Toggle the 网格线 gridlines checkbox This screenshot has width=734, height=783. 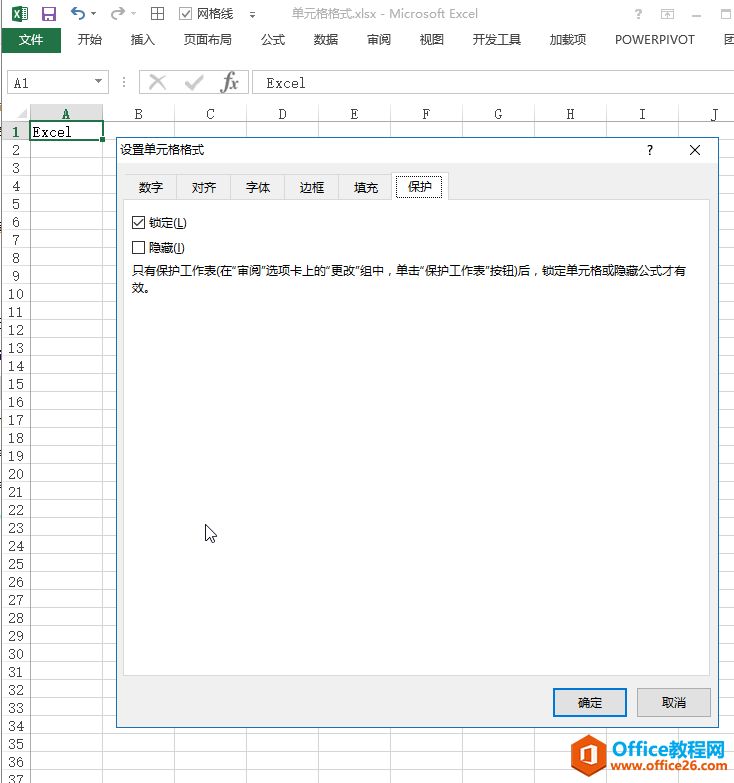(x=185, y=14)
